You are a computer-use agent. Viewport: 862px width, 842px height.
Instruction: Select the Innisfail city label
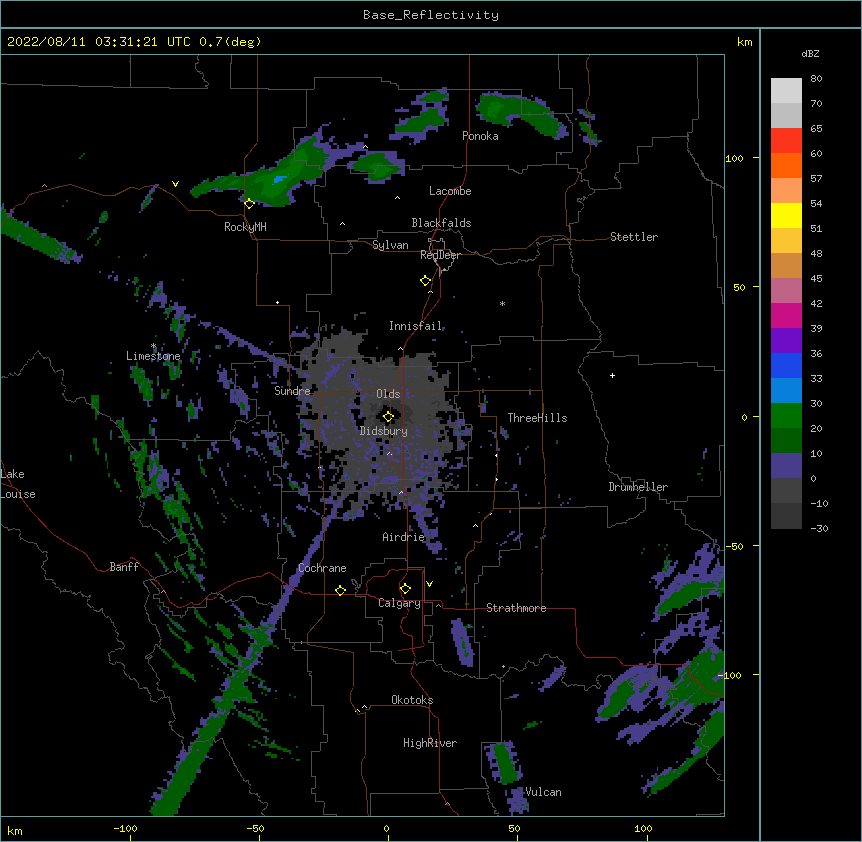415,326
